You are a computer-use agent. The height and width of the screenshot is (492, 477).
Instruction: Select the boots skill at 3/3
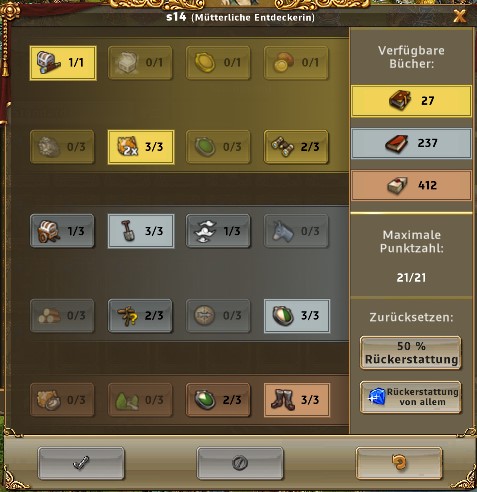coord(297,400)
